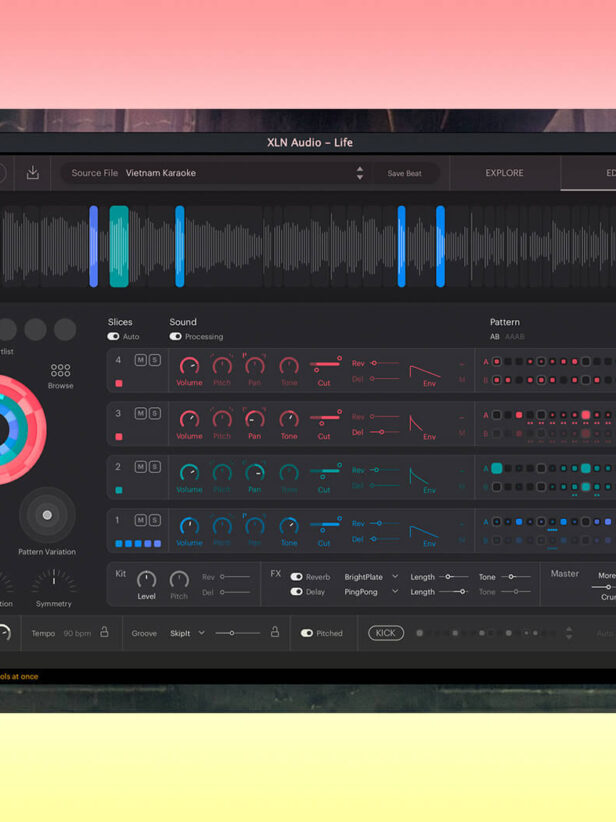Open the BrightPlate reverb type dropdown
Image resolution: width=616 pixels, height=822 pixels.
pyautogui.click(x=371, y=577)
